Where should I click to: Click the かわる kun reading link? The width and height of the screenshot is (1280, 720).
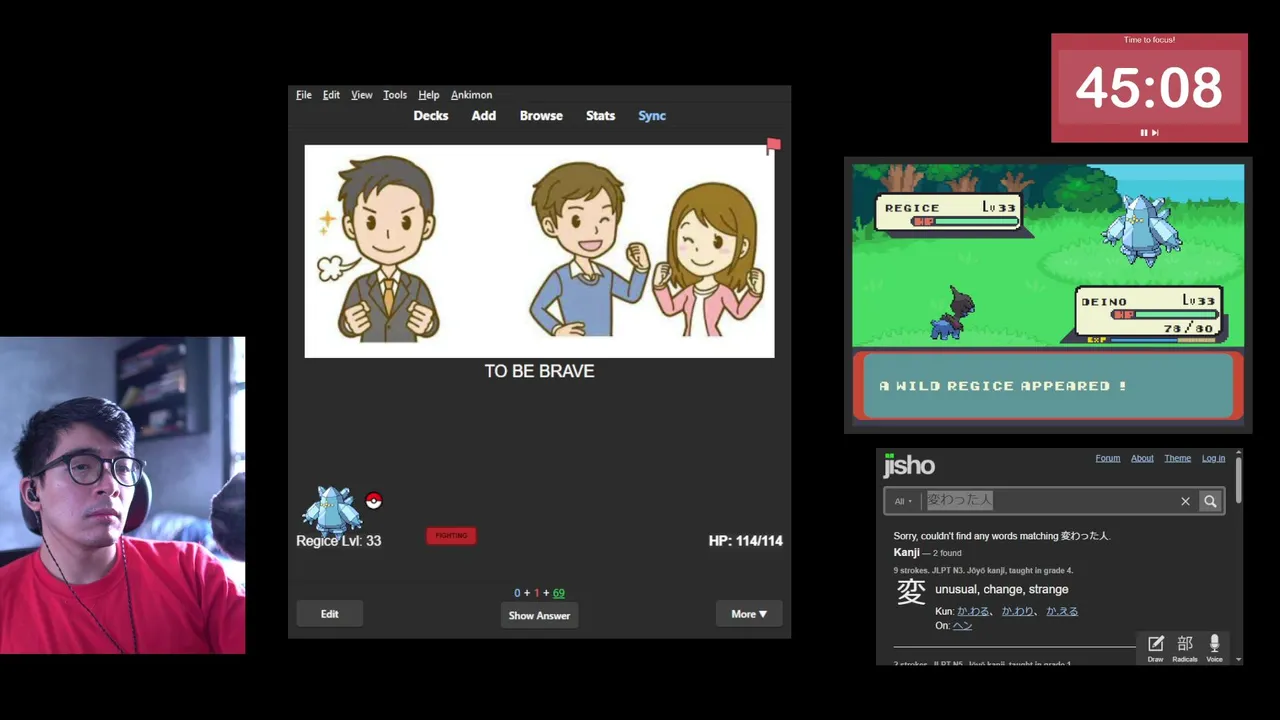[973, 611]
